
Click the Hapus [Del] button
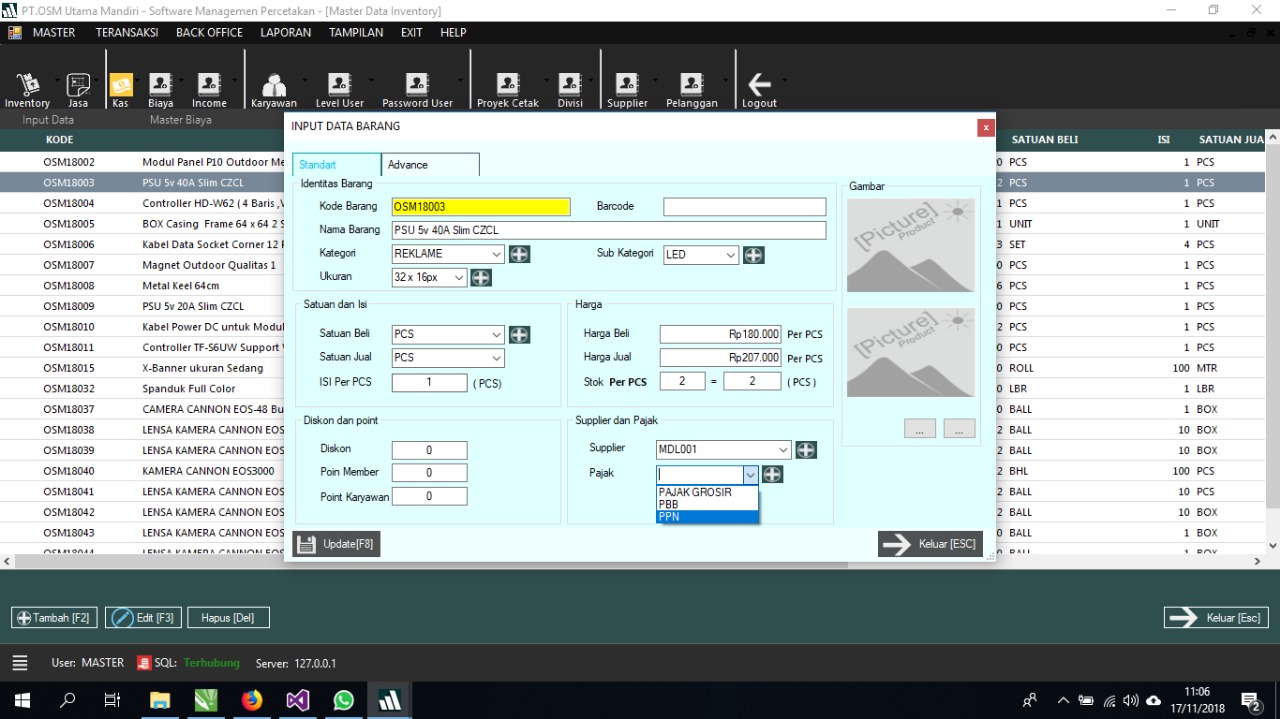(228, 618)
